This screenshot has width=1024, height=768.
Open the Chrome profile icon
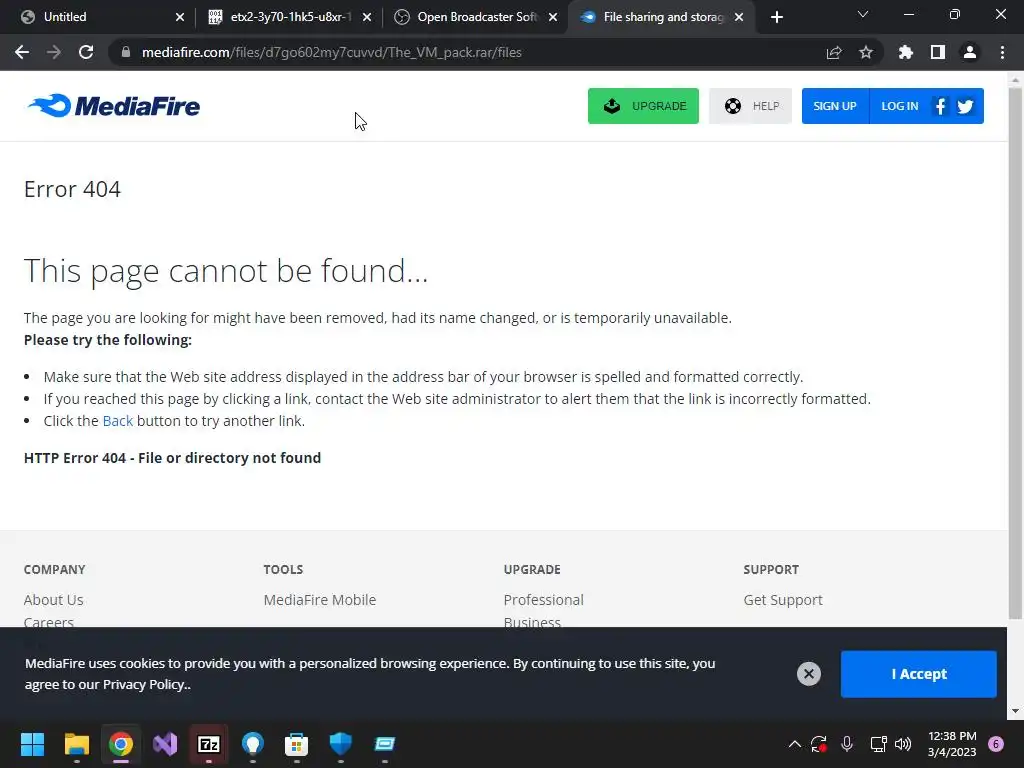click(970, 52)
